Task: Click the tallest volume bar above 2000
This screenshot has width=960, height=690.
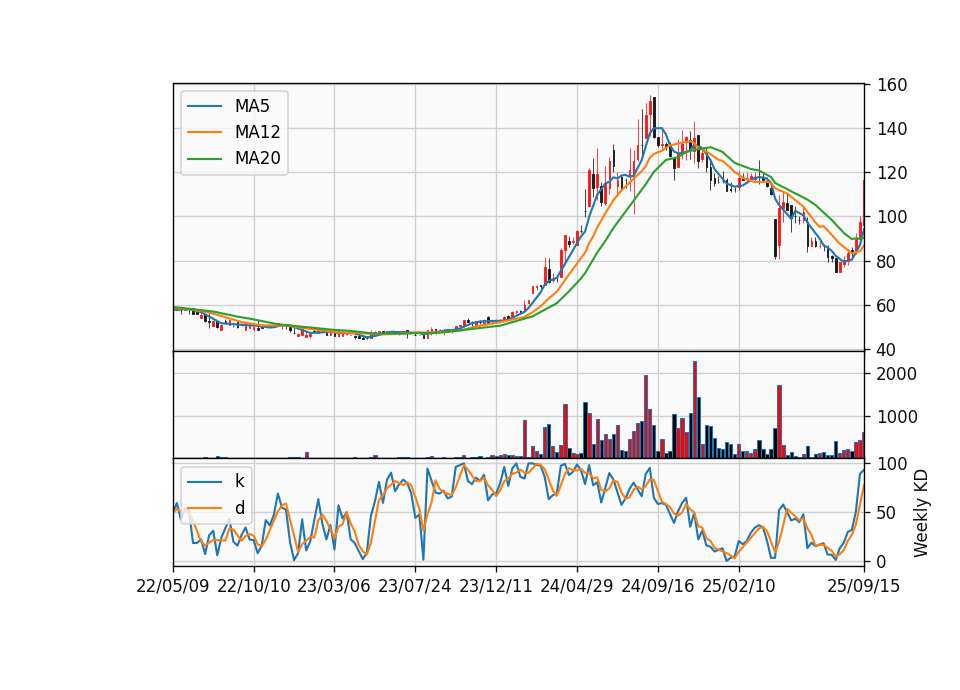Action: [x=695, y=410]
